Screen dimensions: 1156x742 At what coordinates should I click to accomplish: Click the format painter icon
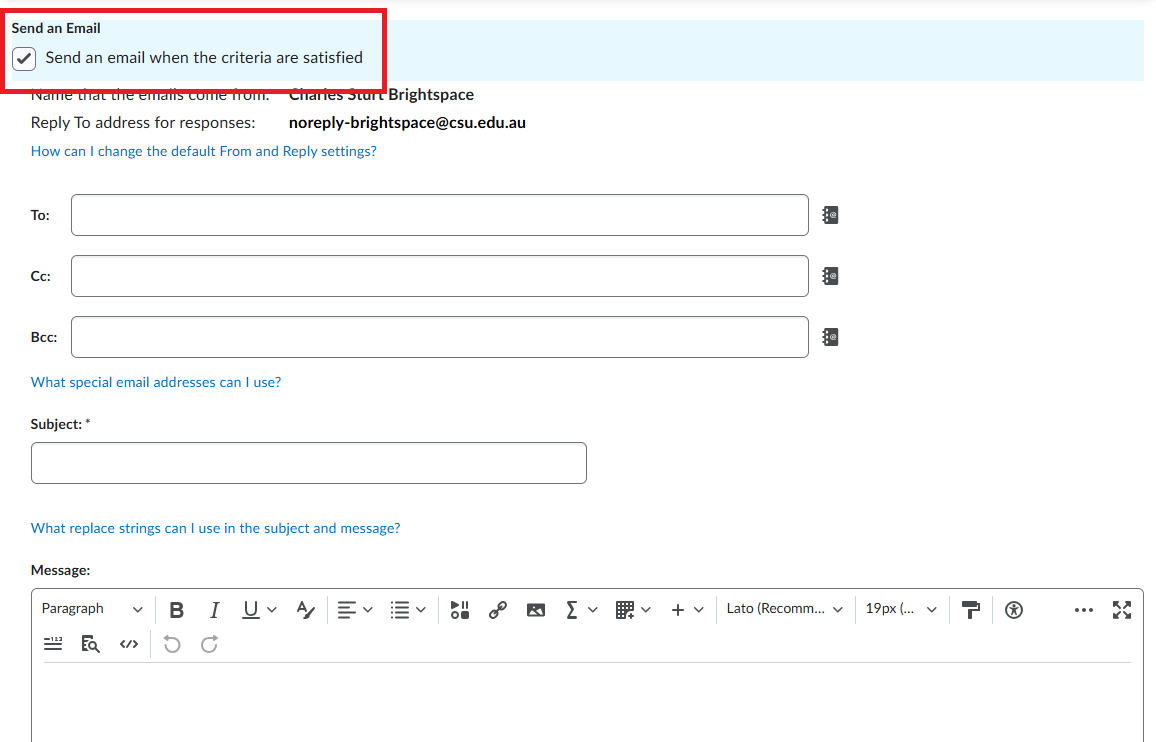point(970,610)
